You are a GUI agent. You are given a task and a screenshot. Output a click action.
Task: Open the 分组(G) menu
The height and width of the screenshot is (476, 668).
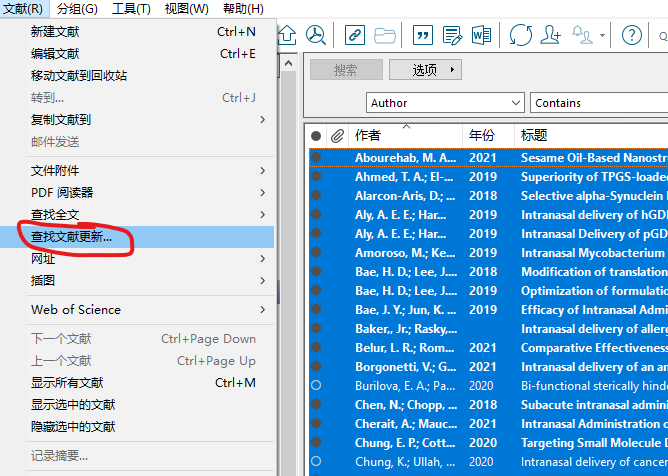pyautogui.click(x=77, y=9)
